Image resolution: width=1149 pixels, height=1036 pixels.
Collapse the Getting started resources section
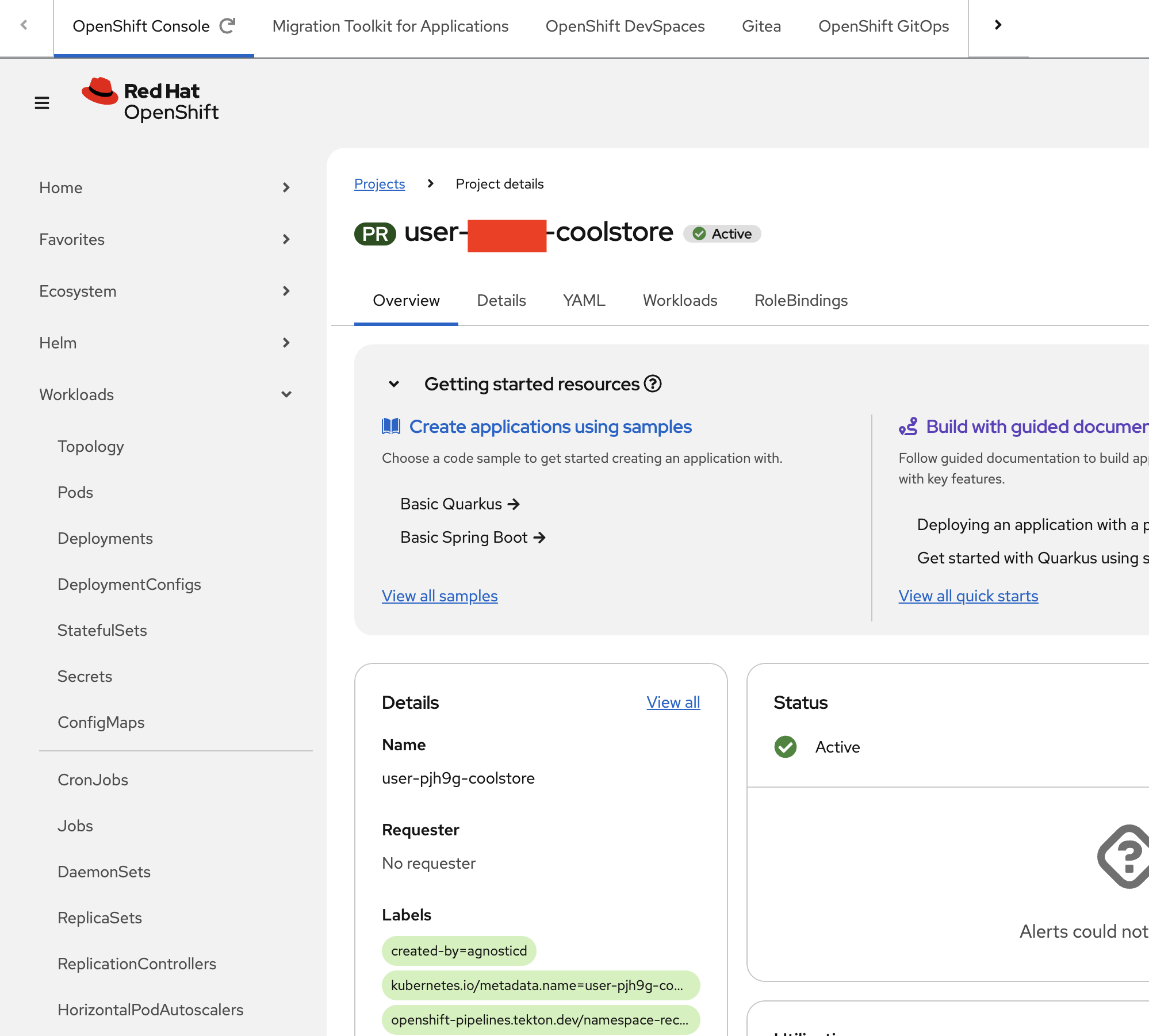click(x=394, y=383)
